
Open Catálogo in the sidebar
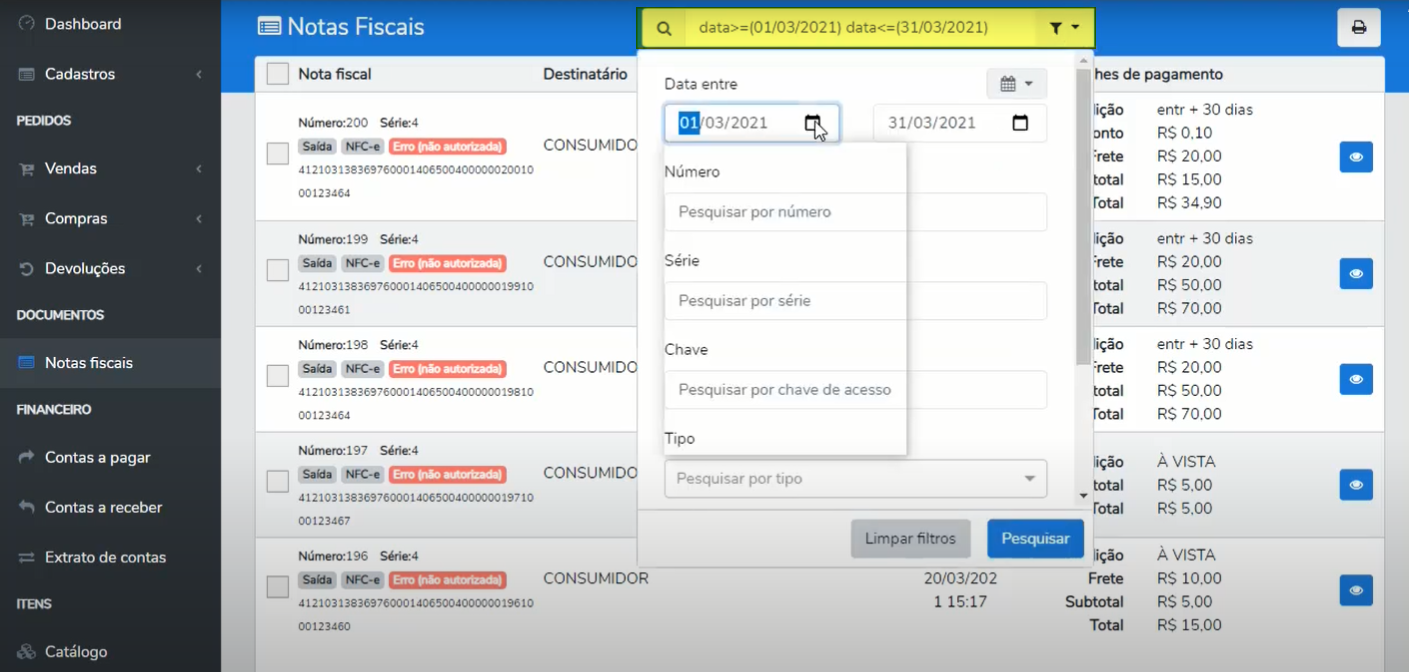pos(110,652)
